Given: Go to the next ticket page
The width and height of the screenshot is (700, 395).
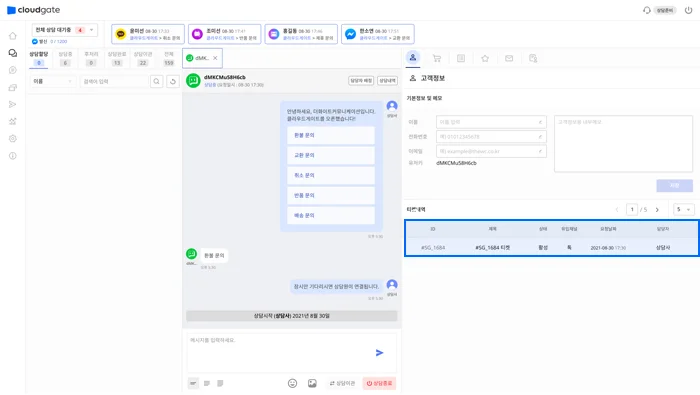Looking at the screenshot, I should pos(657,209).
